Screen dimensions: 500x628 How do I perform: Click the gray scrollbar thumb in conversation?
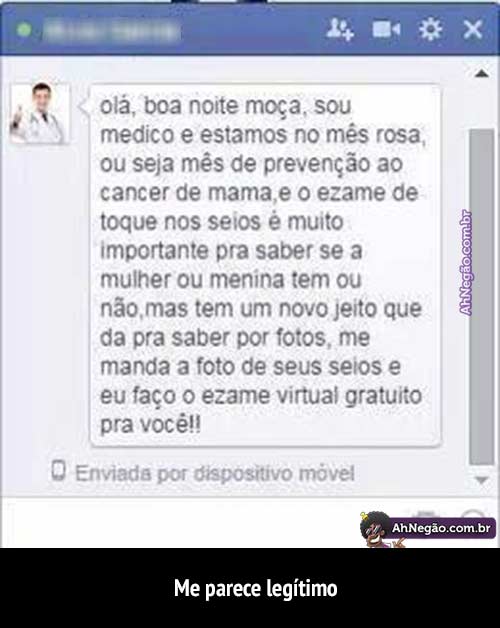[x=482, y=297]
